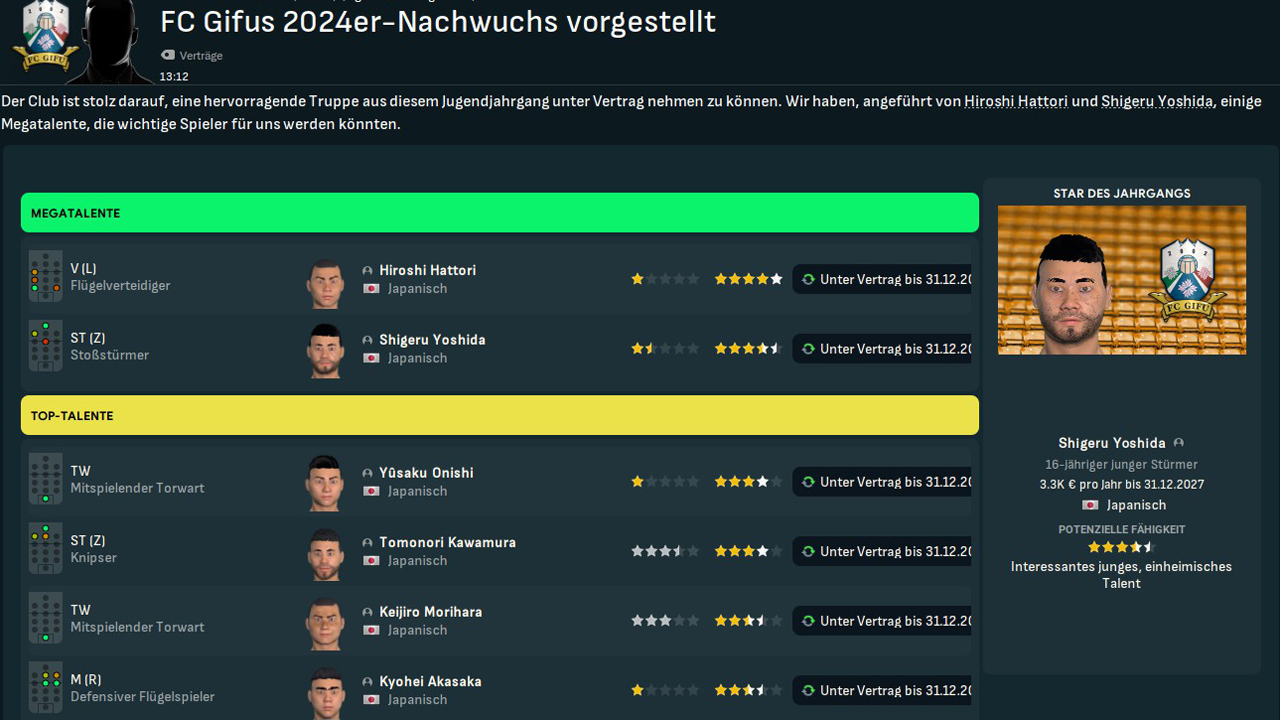Click contract button for Yūsaku Onishi
This screenshot has height=720, width=1280.
(884, 482)
